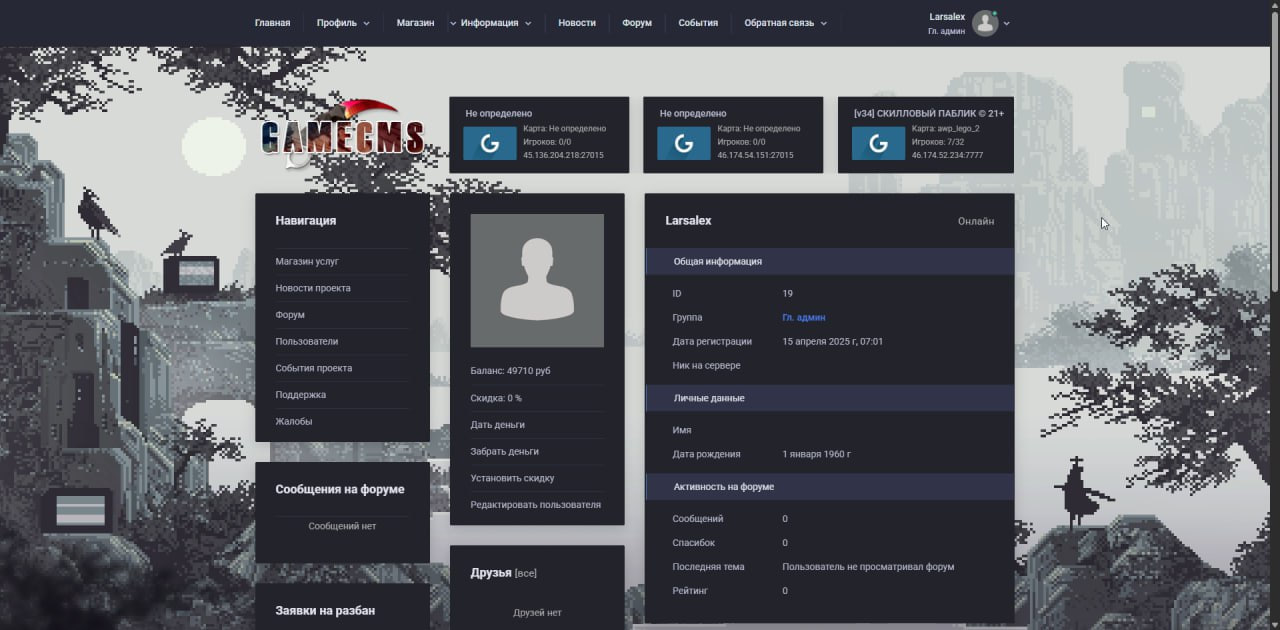Click the first server's game icon
Screen dimensions: 1280x630
click(x=489, y=144)
